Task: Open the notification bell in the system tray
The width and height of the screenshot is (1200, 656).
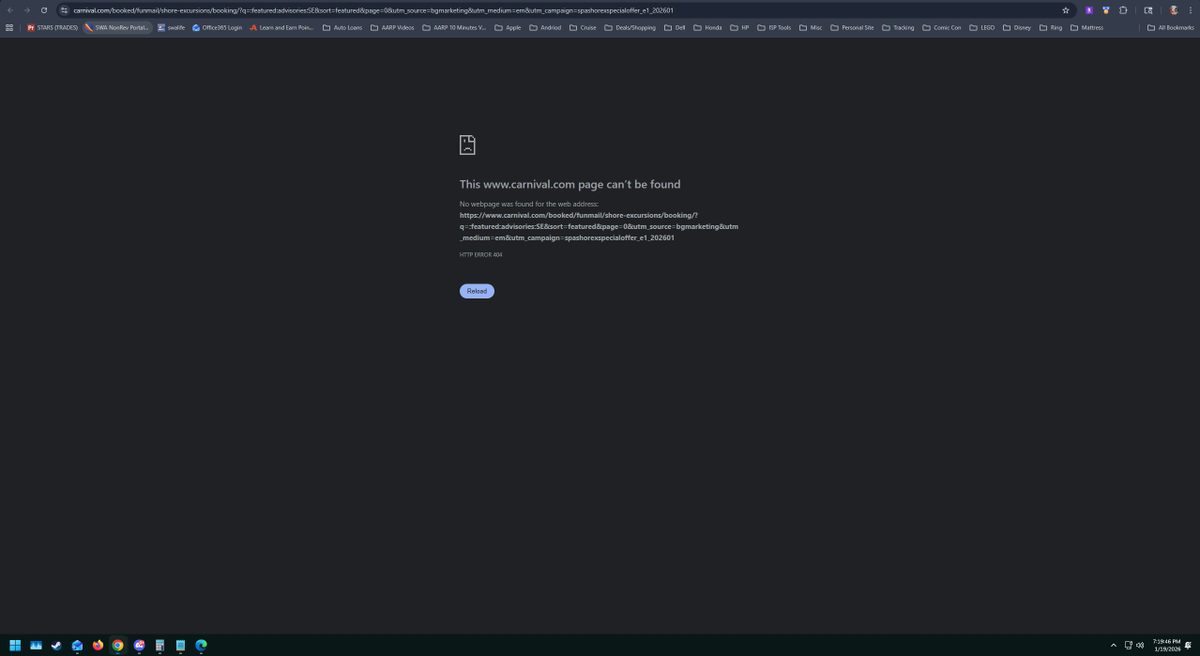Action: click(x=1189, y=645)
